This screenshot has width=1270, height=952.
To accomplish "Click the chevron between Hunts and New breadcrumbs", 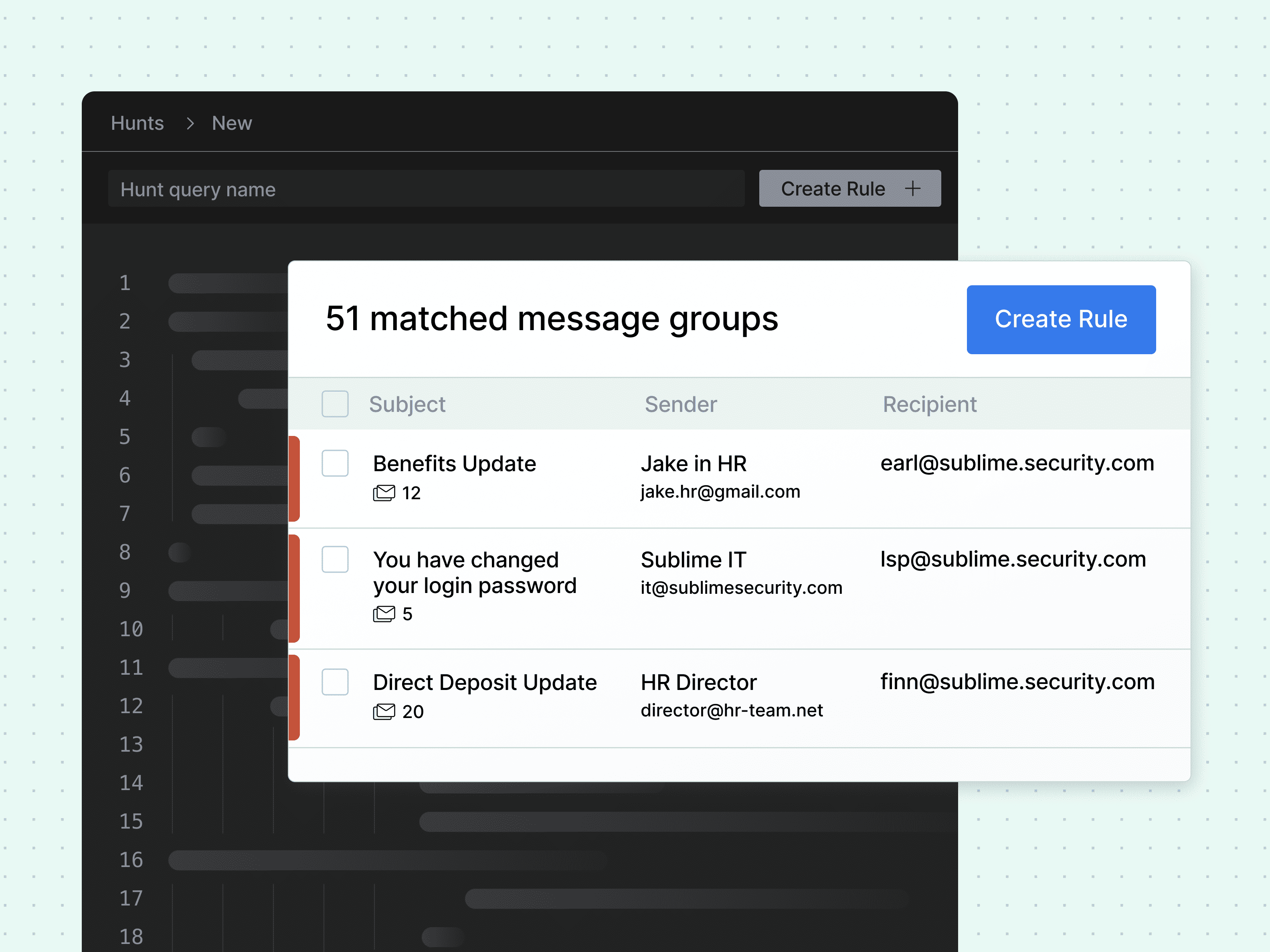I will pos(190,123).
